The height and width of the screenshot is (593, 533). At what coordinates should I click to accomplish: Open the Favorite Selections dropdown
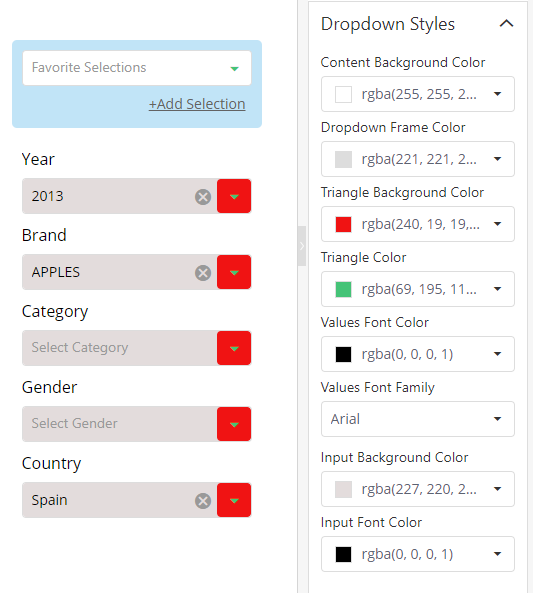[137, 68]
